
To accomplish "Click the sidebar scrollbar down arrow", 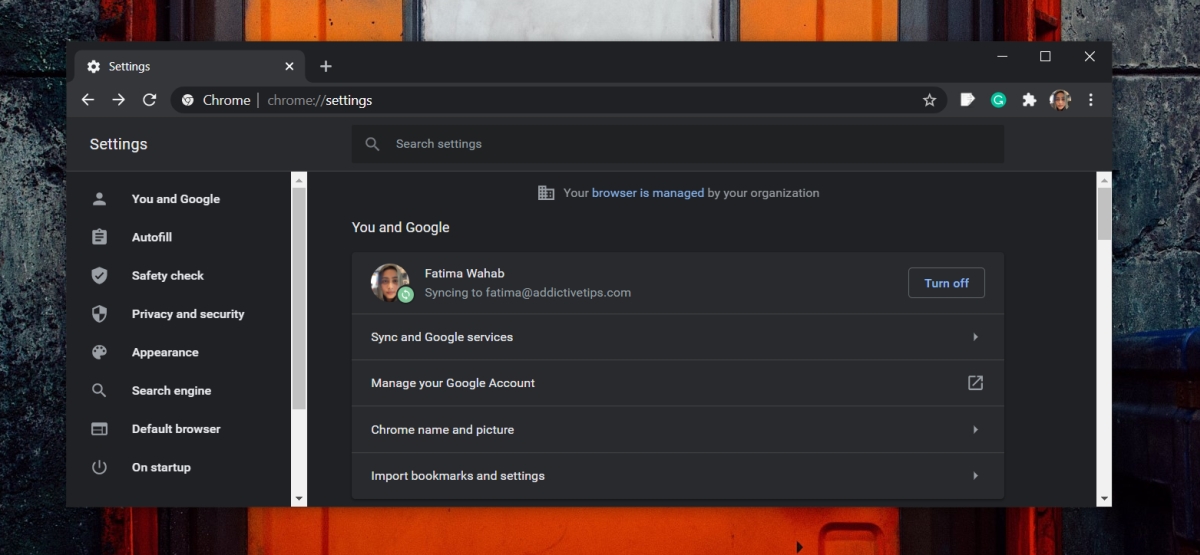I will click(299, 498).
